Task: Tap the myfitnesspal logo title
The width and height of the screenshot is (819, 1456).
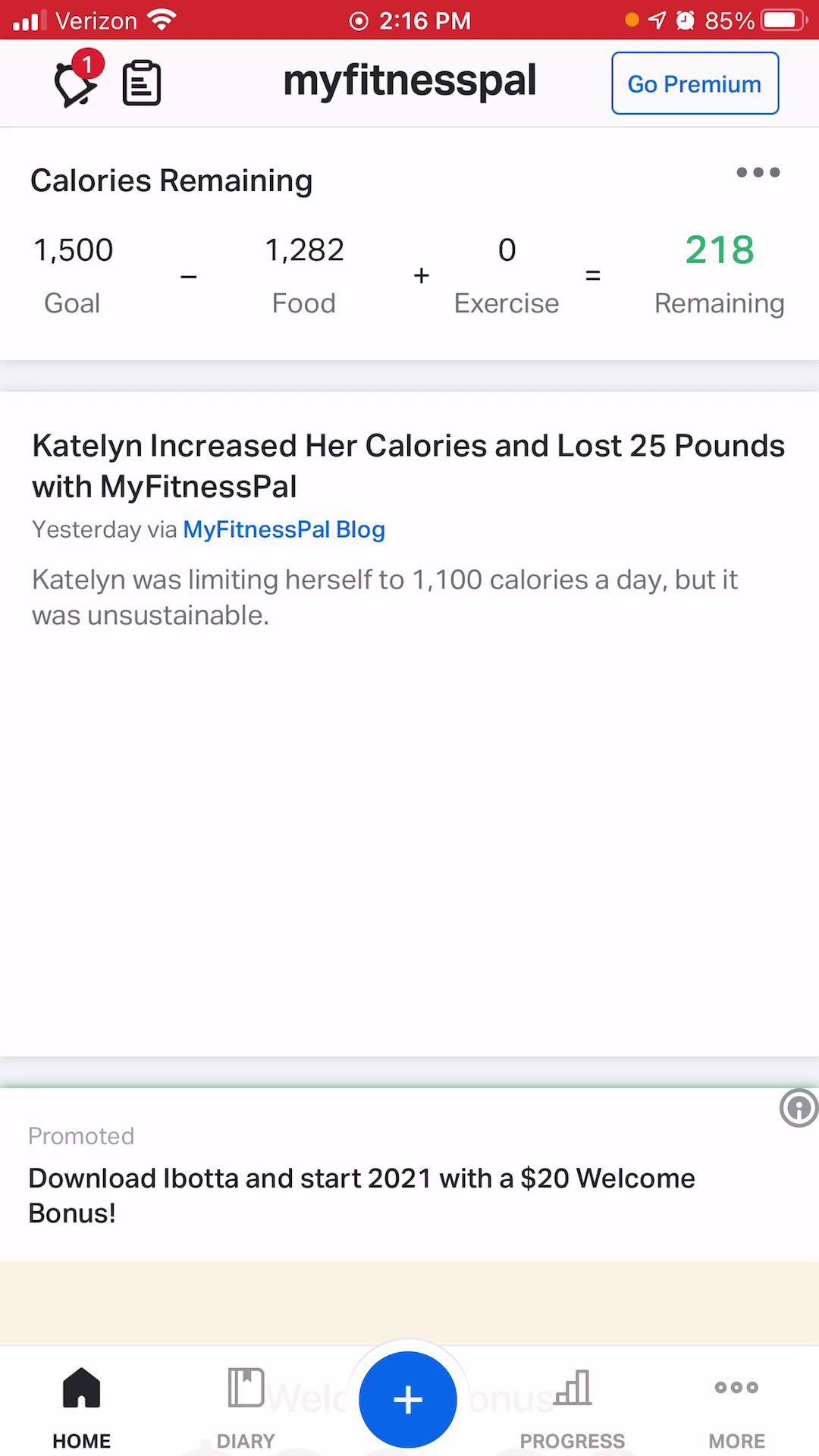Action: (x=409, y=81)
